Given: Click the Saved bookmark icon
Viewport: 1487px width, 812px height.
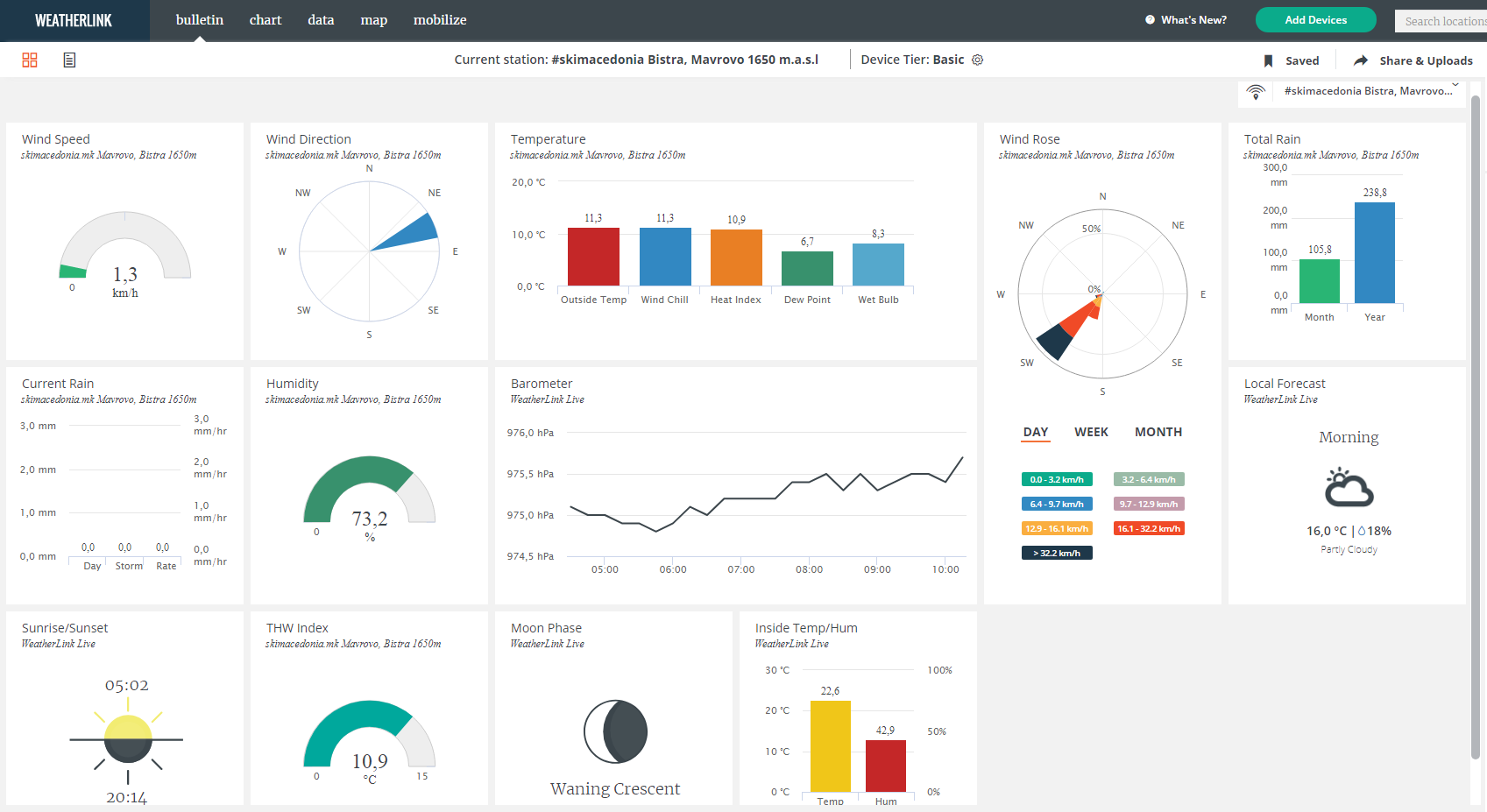Looking at the screenshot, I should point(1268,60).
